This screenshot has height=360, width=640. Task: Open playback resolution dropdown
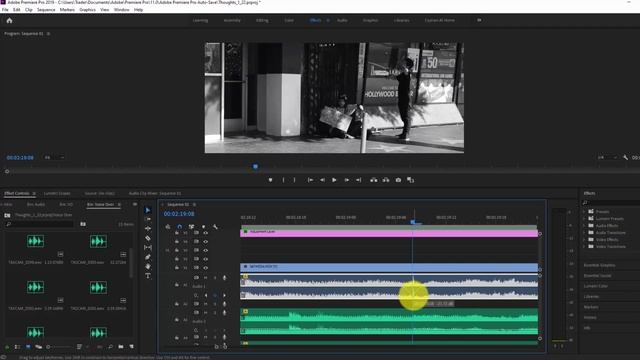607,158
